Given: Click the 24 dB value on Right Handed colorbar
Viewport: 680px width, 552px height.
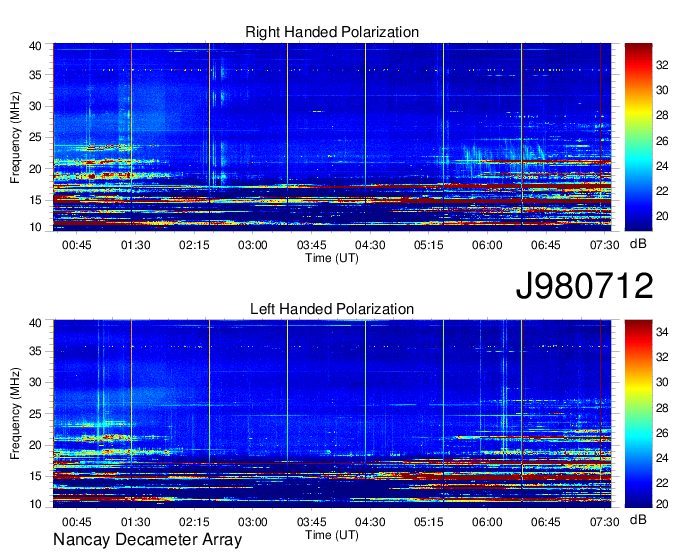Looking at the screenshot, I should (x=662, y=166).
